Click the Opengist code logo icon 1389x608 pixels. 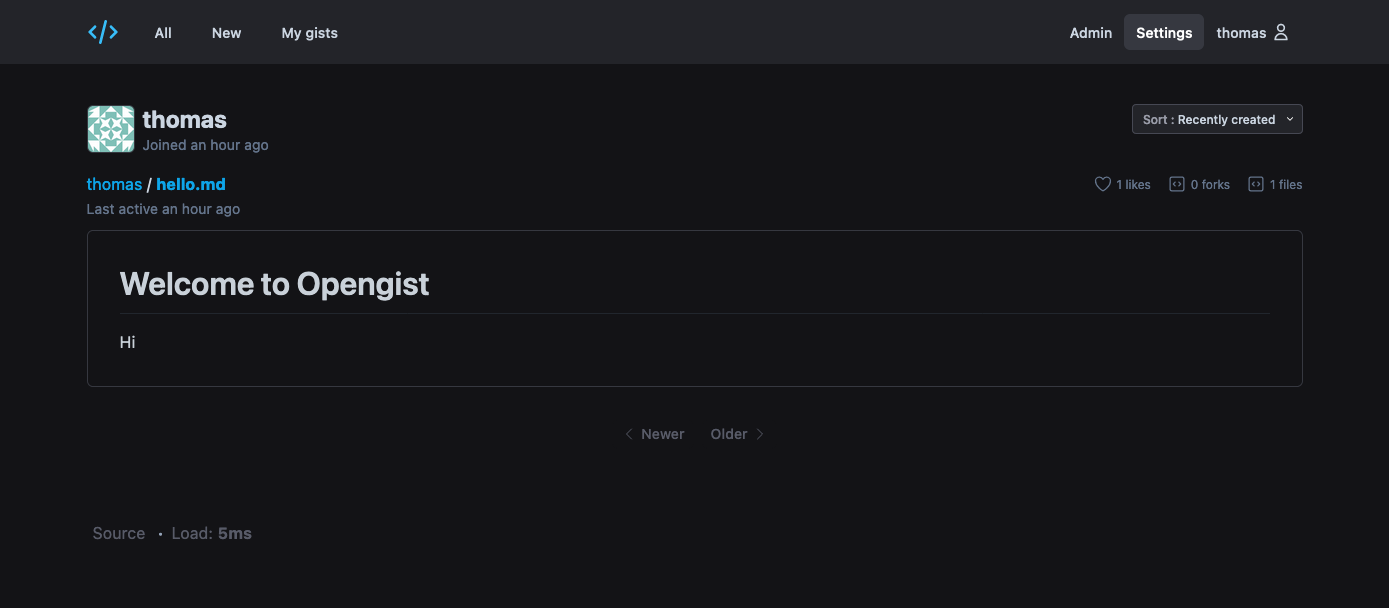pos(103,32)
